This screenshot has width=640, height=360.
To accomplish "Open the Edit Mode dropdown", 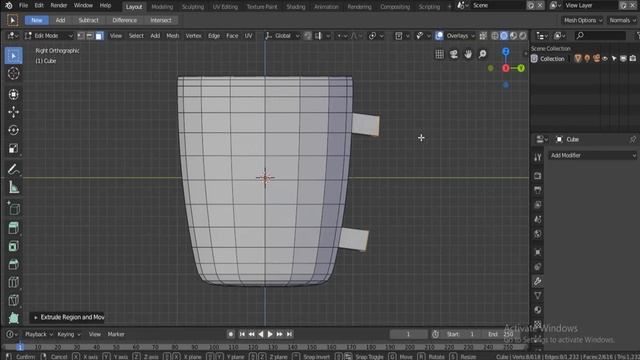I will point(49,36).
